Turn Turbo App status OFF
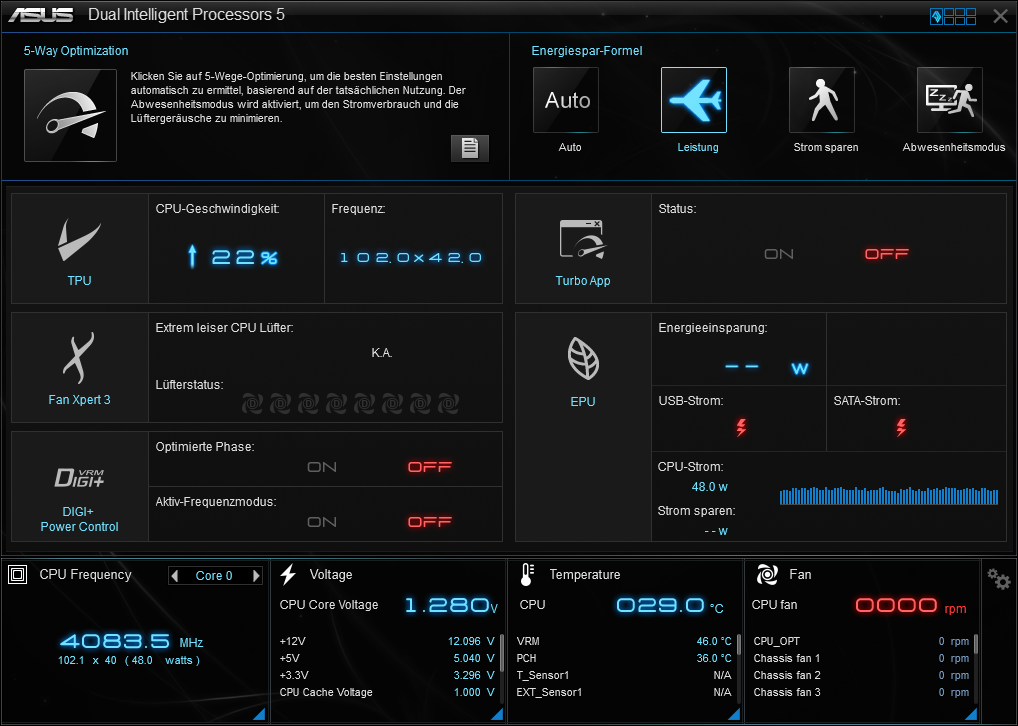Image resolution: width=1018 pixels, height=726 pixels. pyautogui.click(x=886, y=254)
